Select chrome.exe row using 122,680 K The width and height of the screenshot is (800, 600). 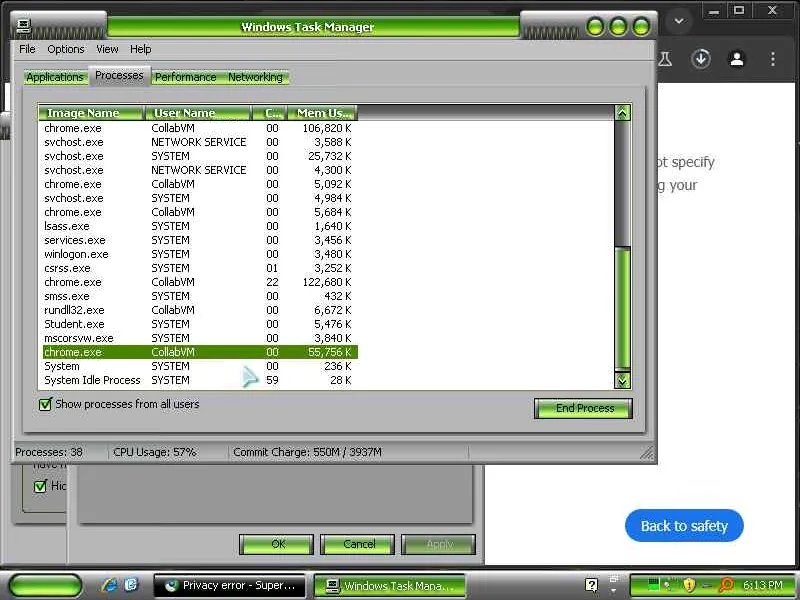200,282
